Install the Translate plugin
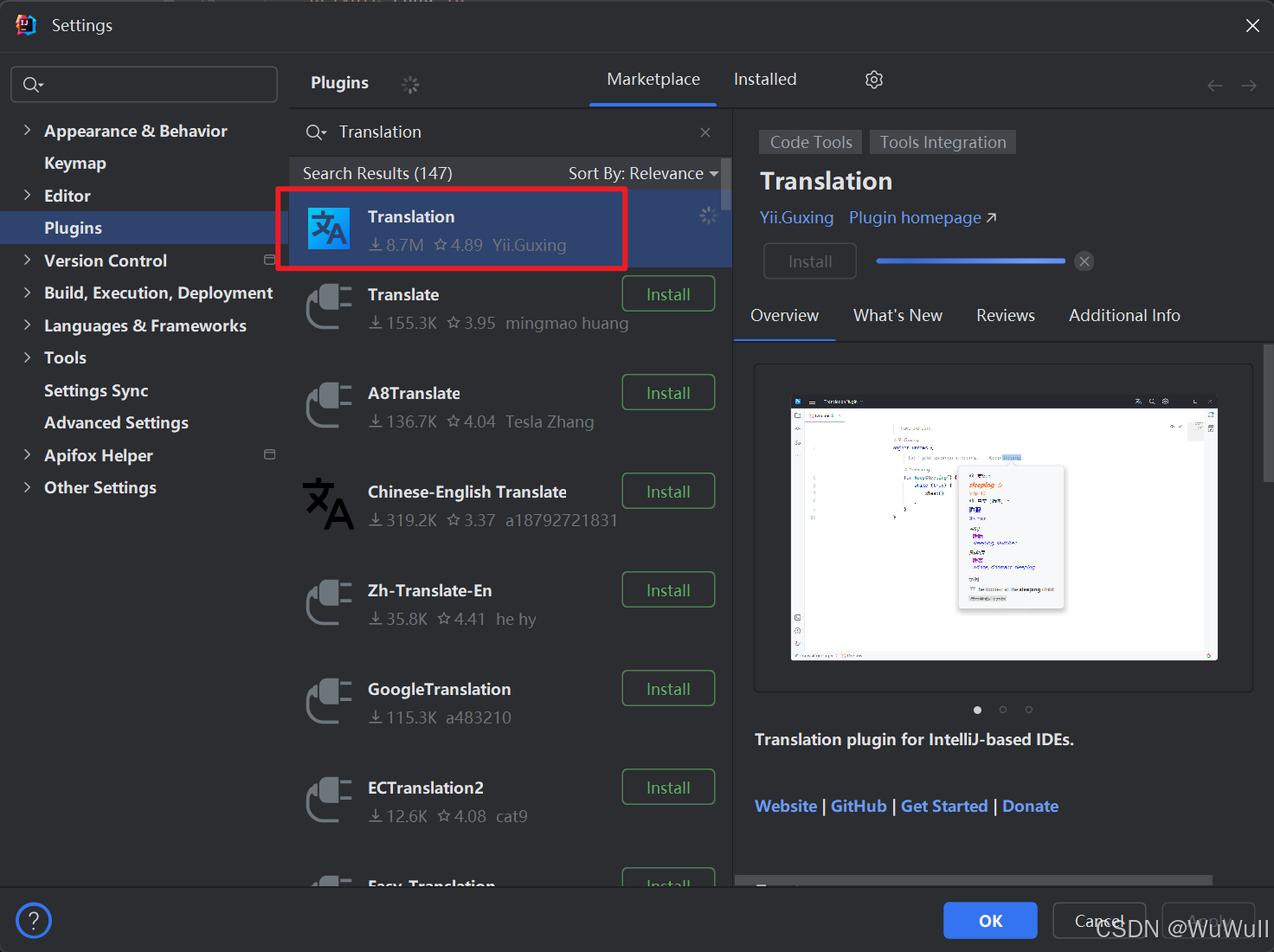 pyautogui.click(x=668, y=294)
